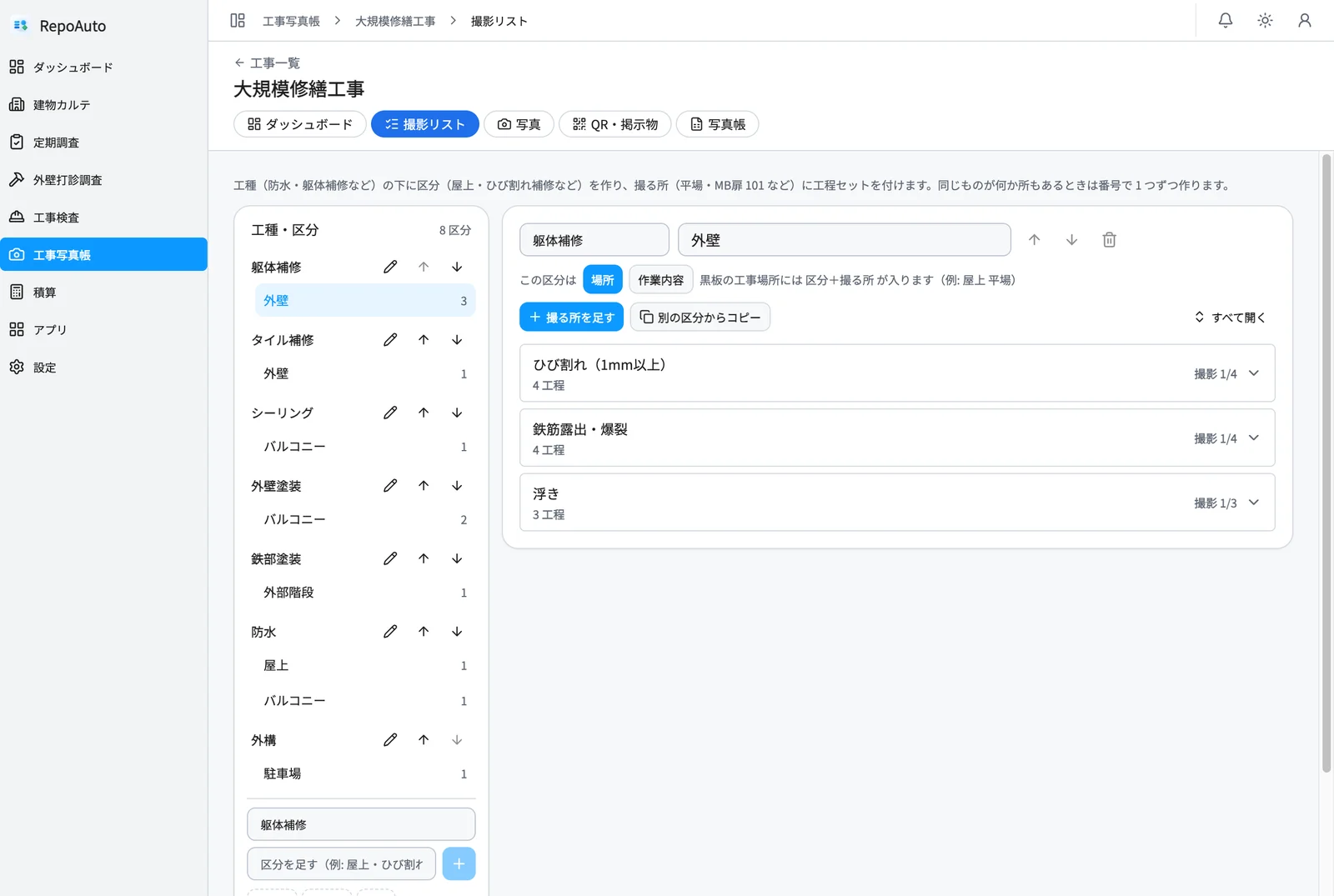Move 外構 work type up

pos(424,740)
